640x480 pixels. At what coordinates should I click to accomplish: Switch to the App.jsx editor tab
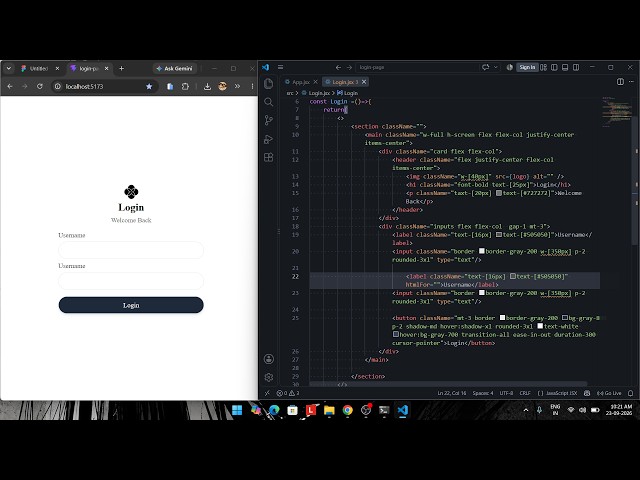tap(301, 82)
